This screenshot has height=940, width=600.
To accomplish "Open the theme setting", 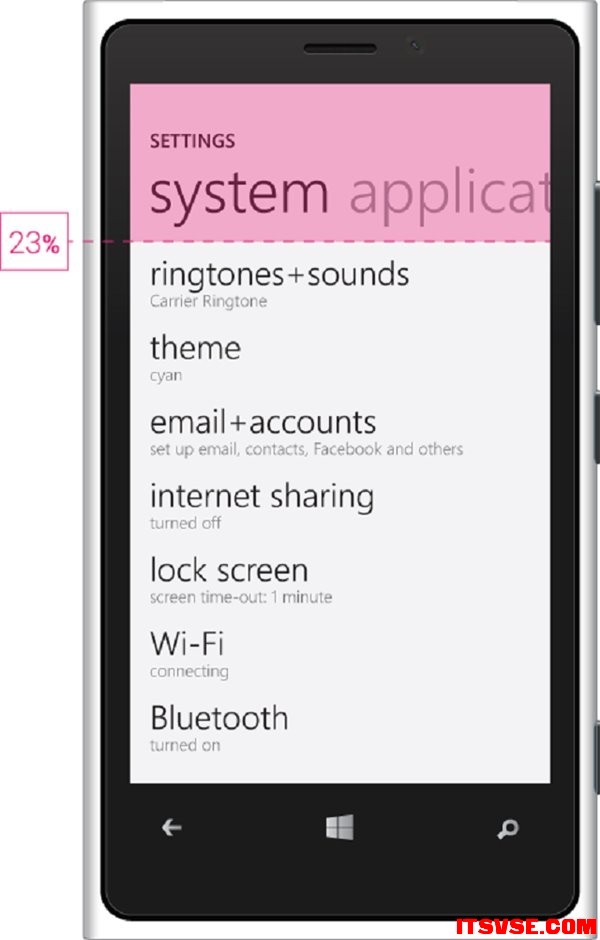I will pos(195,348).
